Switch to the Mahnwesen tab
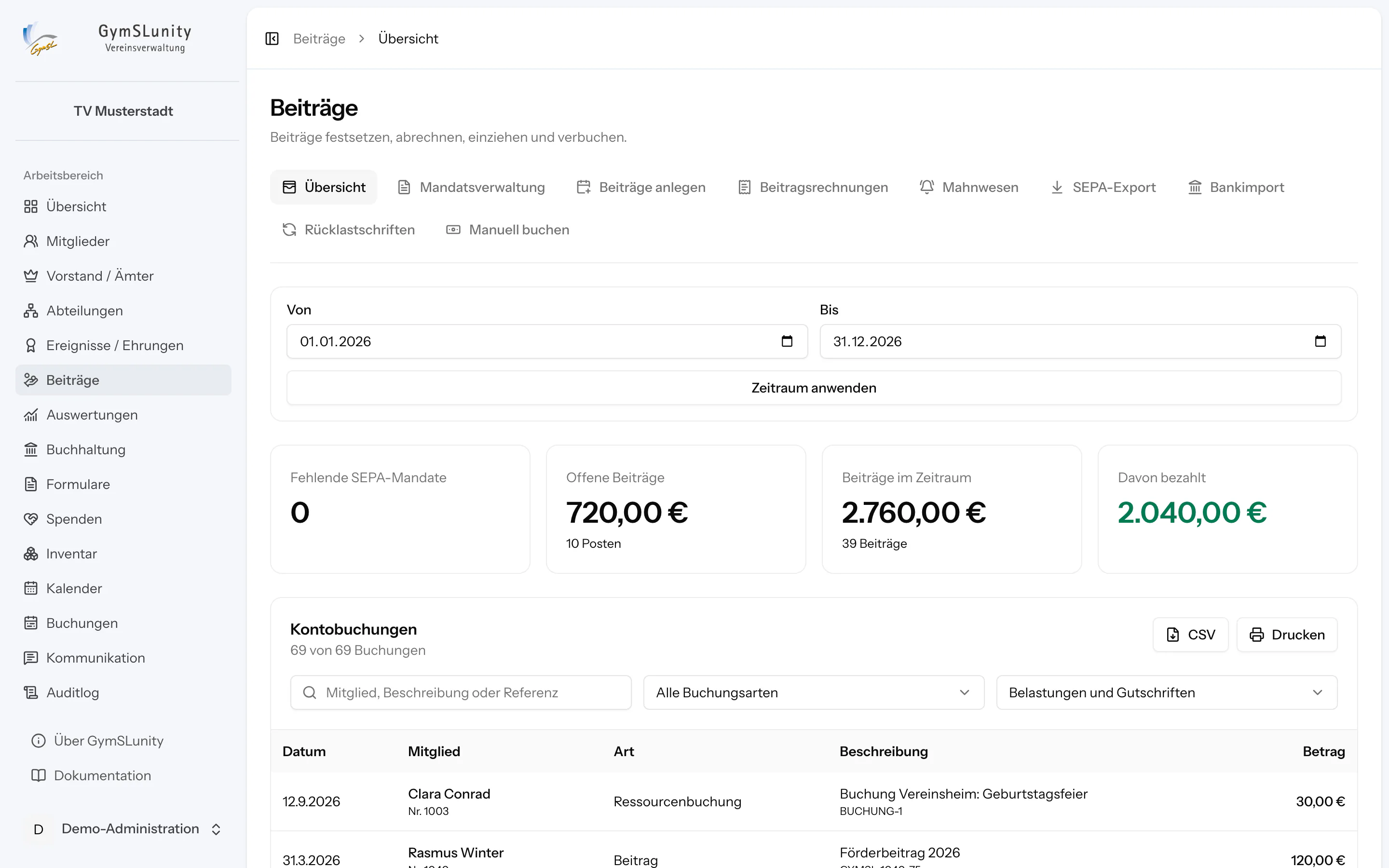Viewport: 1389px width, 868px height. (969, 187)
